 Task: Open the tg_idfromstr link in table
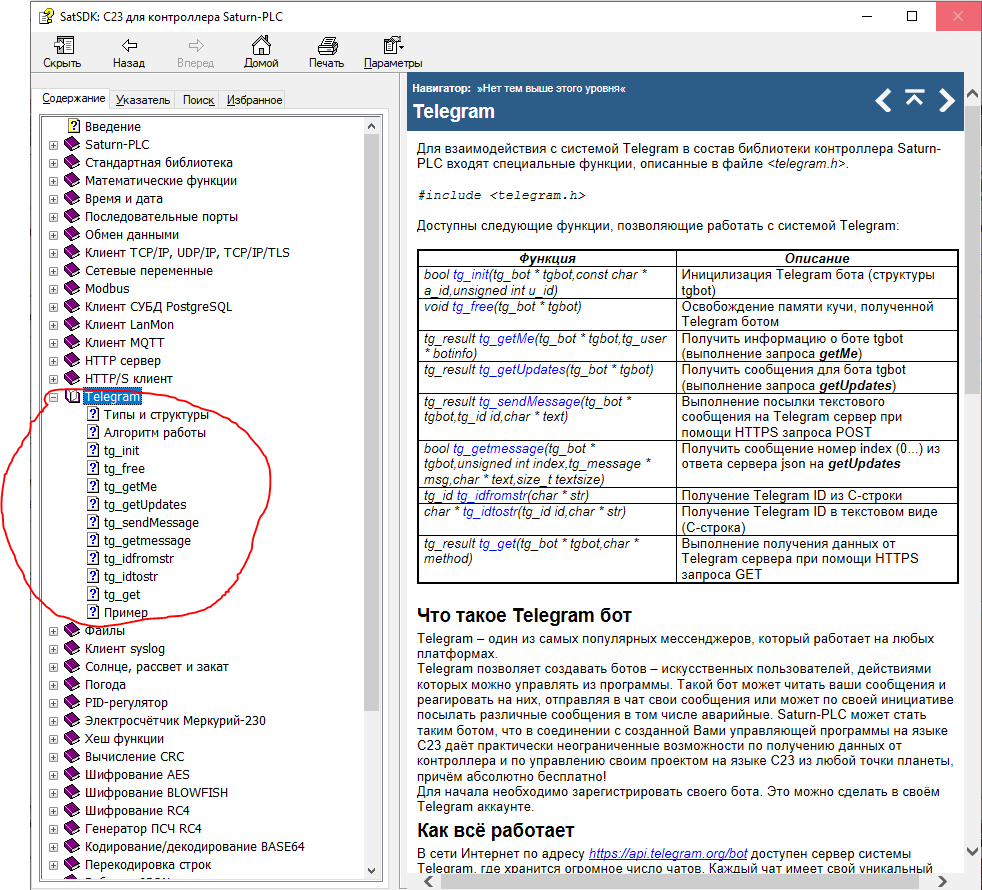pyautogui.click(x=492, y=496)
